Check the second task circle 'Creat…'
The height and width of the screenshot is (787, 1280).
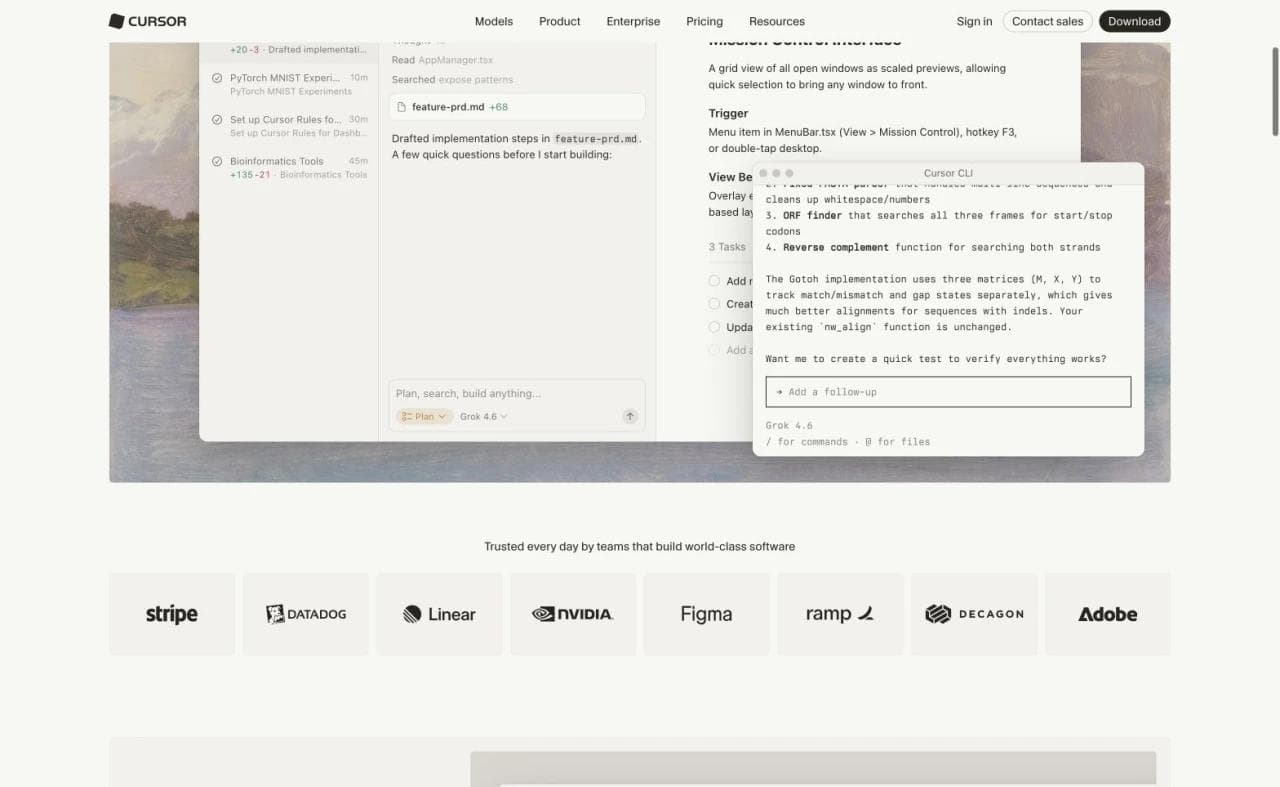click(x=714, y=304)
